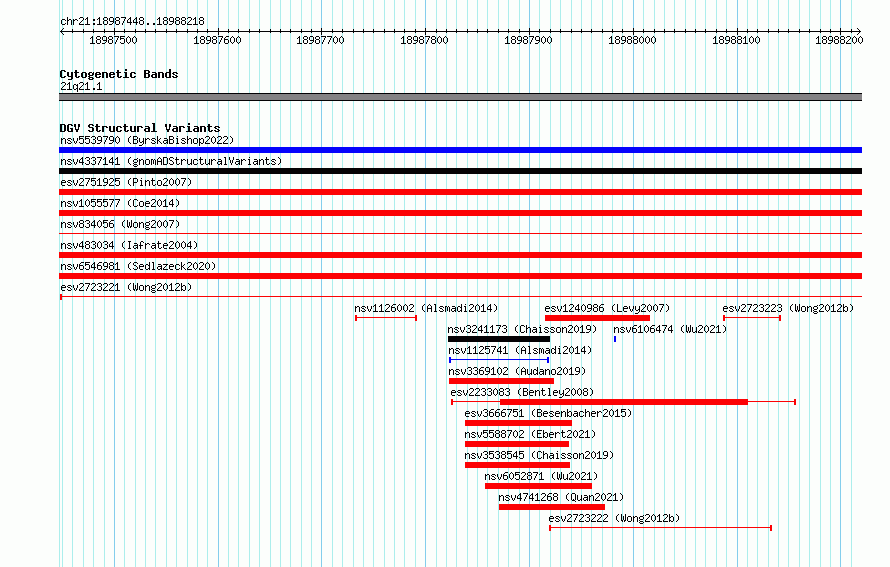Select the black nsv3241173 variant bar

pos(499,339)
